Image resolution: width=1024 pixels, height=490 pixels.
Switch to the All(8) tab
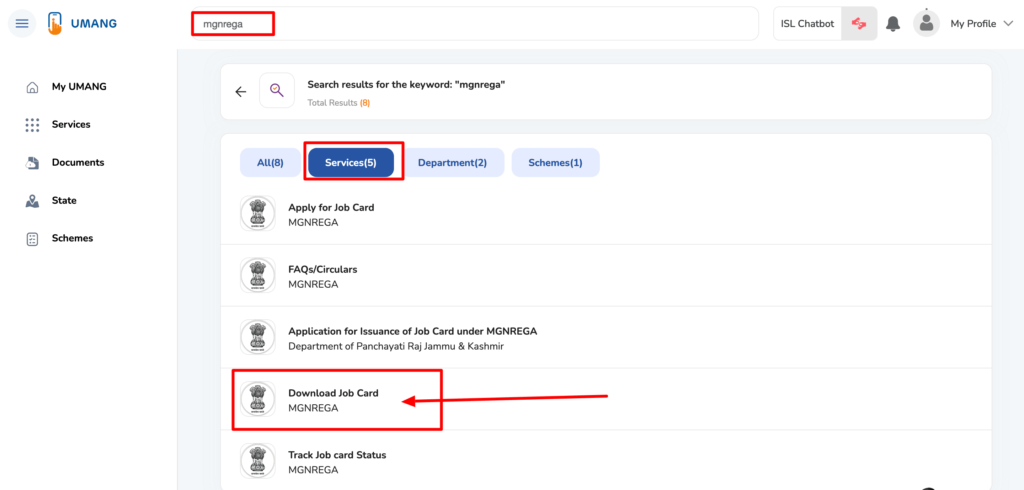pyautogui.click(x=270, y=163)
